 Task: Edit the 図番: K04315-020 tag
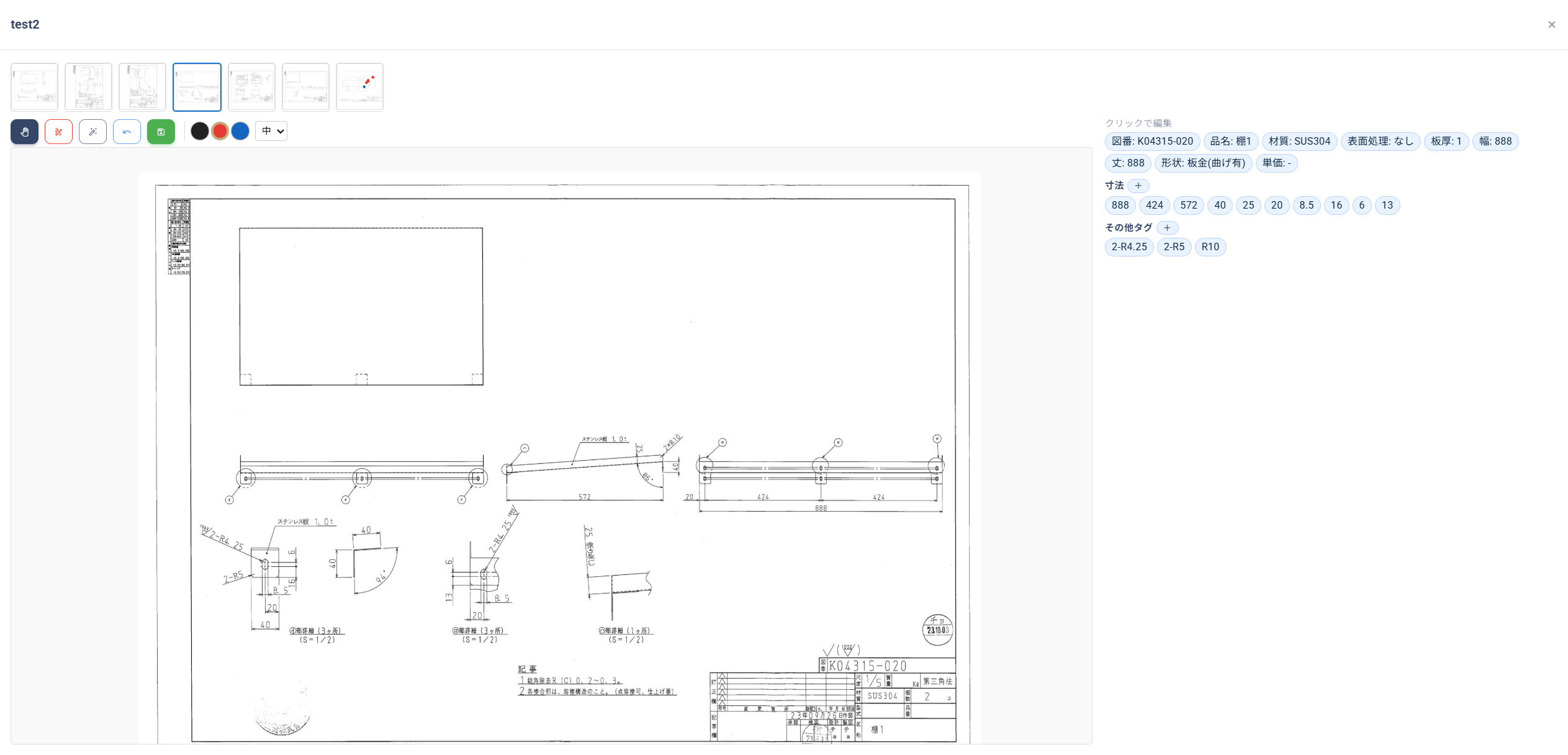point(1152,142)
